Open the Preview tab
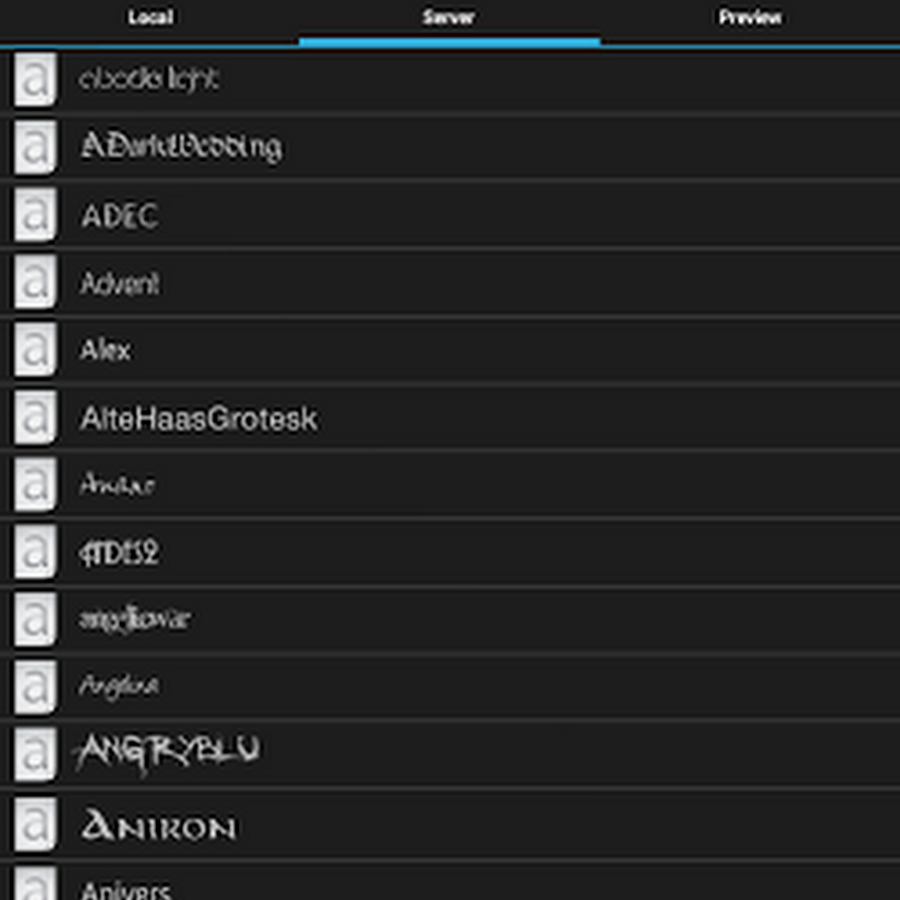The height and width of the screenshot is (900, 900). 750,18
